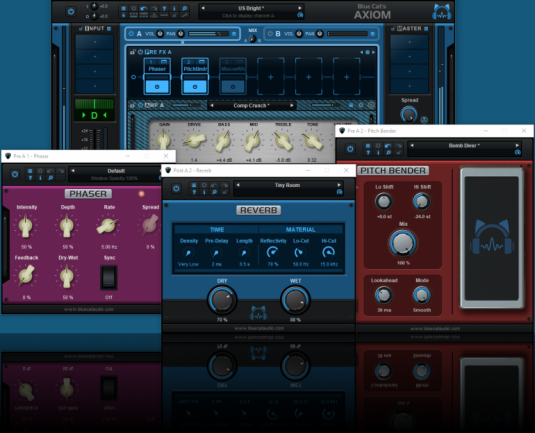
Task: Toggle the Phaser Sync switch
Action: coord(109,277)
